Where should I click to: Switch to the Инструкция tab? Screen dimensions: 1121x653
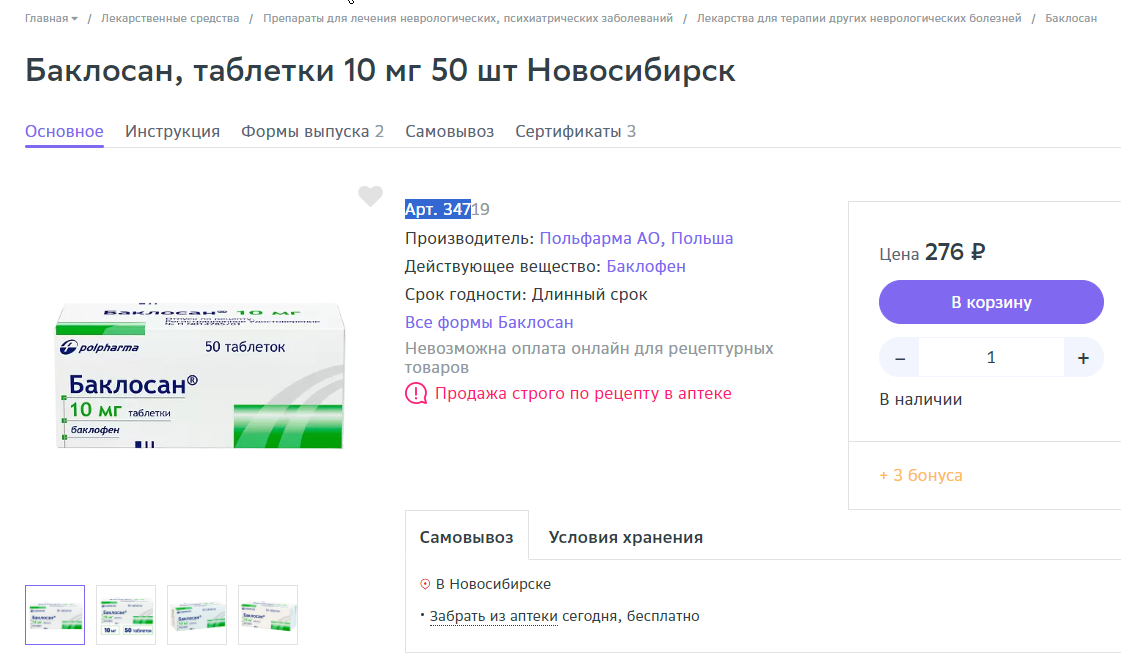[172, 132]
